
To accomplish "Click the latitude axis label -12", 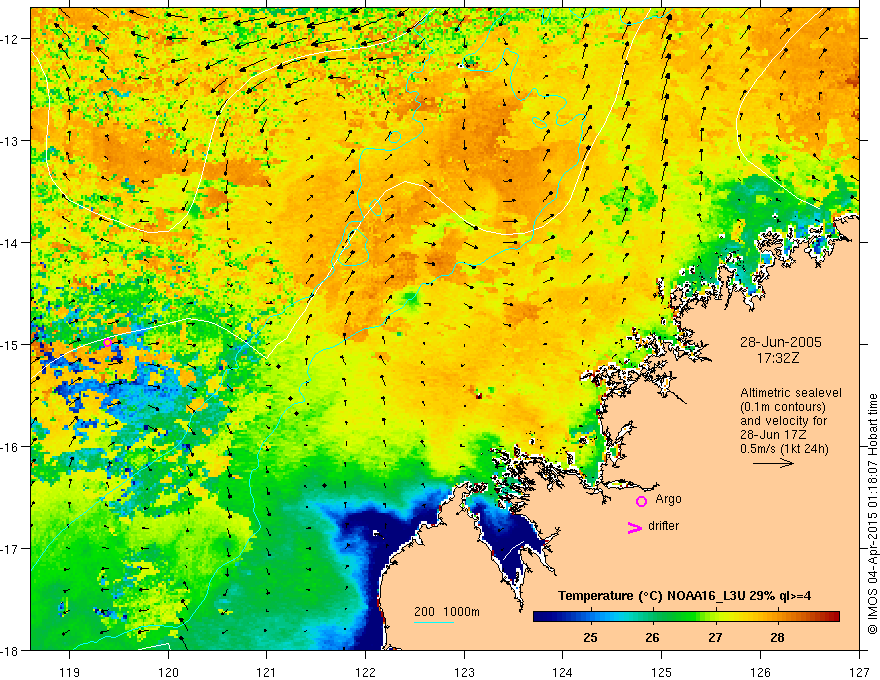I will tap(10, 39).
